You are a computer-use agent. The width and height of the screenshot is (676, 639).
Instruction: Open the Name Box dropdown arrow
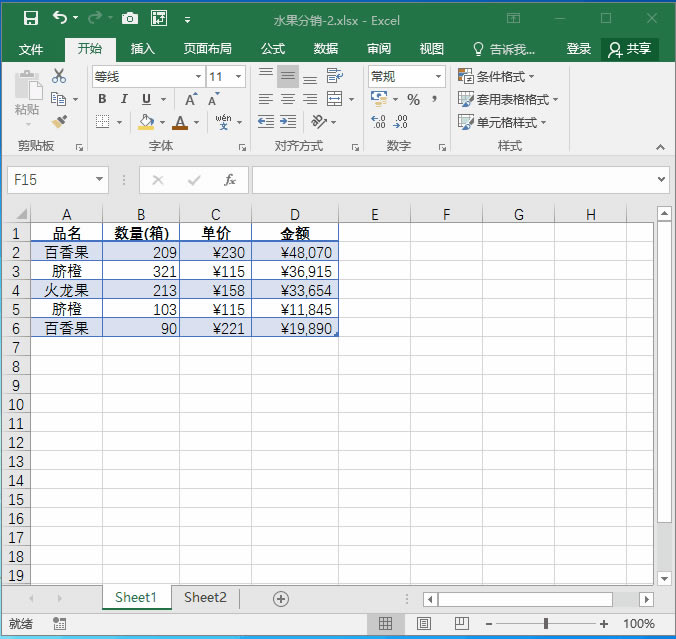[99, 180]
